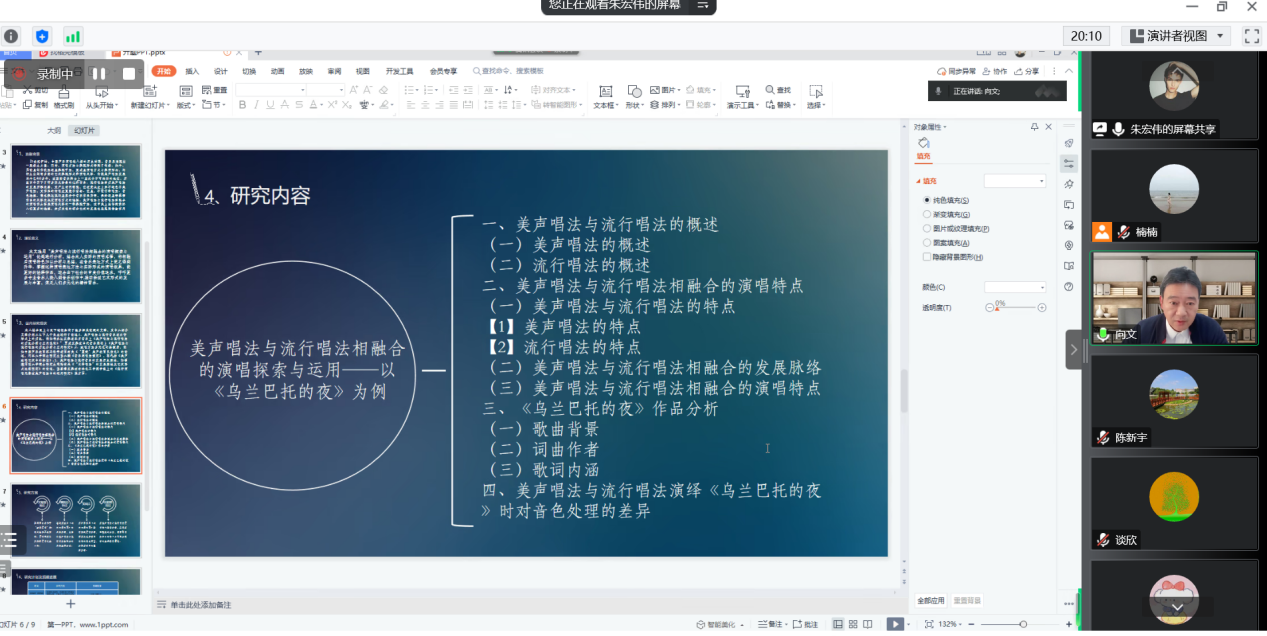This screenshot has width=1267, height=636.
Task: Select 图片或纹理填充 radio option
Action: (926, 228)
